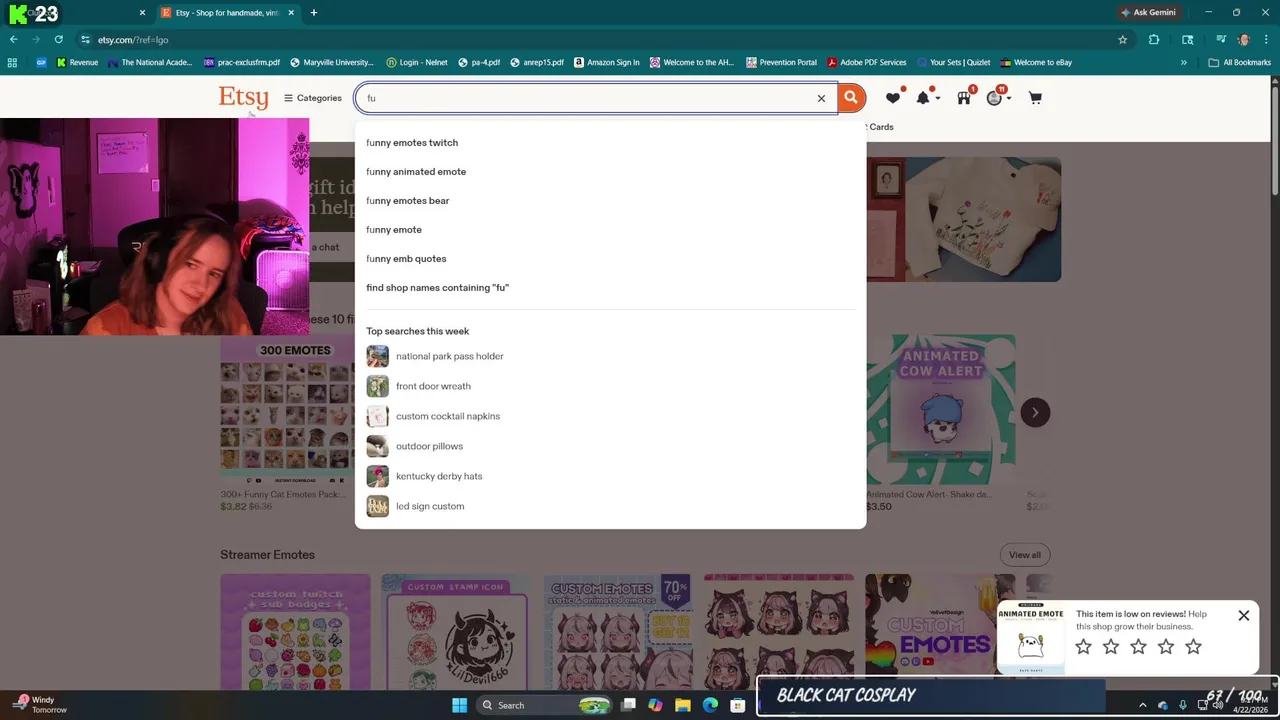Open the Welcome to eBay bookmark
The image size is (1280, 720).
point(1036,62)
